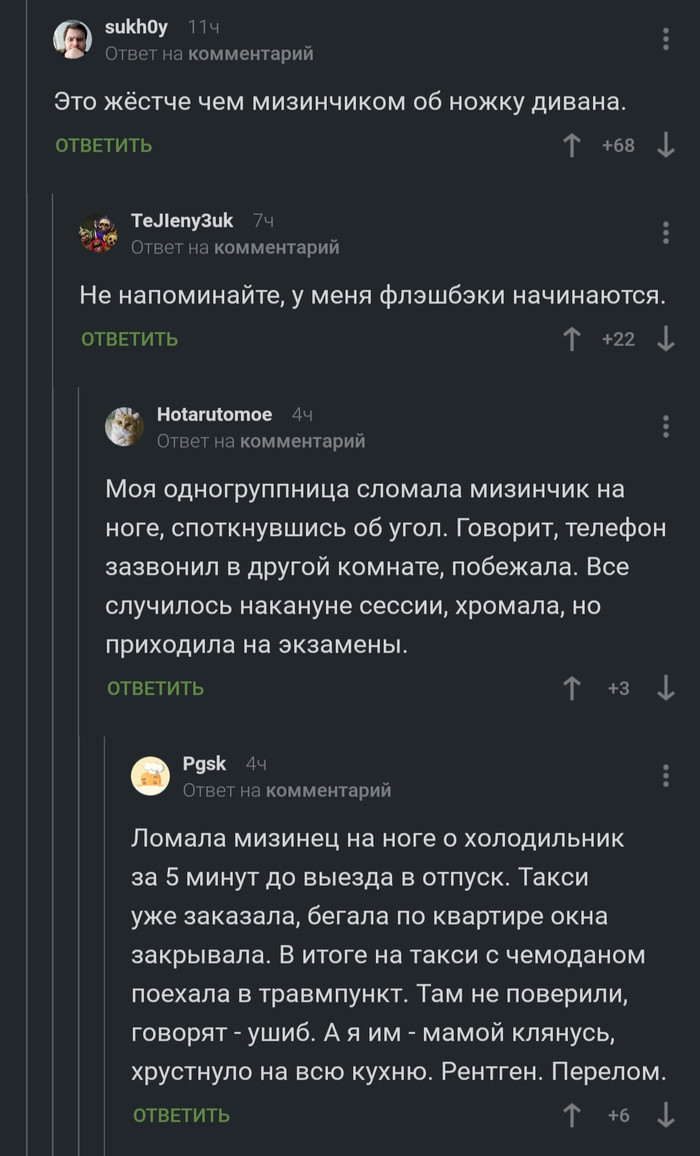
Task: Upvote Pgsk's comment
Action: (572, 1115)
